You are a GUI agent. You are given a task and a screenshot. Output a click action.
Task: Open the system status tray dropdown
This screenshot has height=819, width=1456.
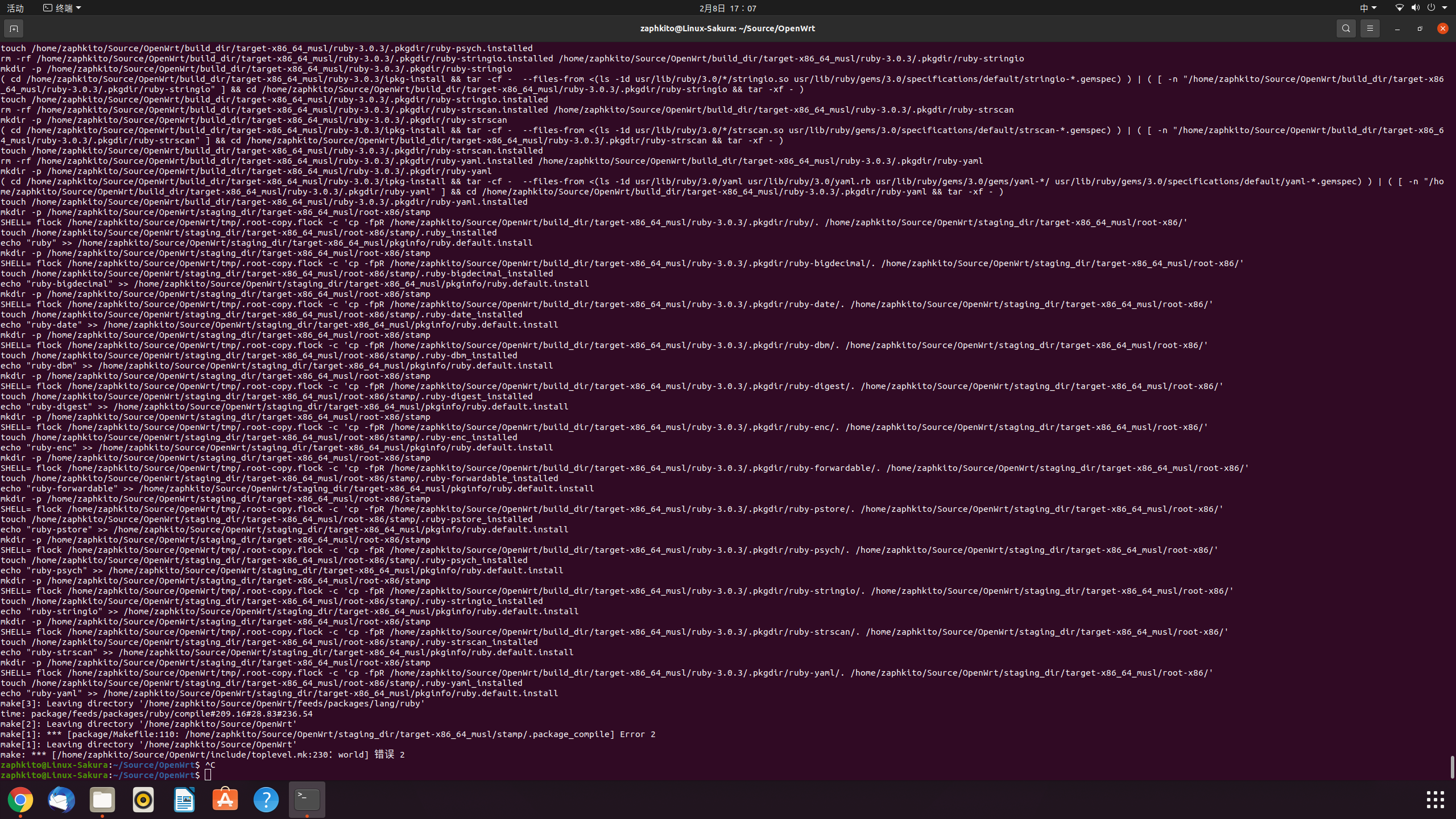coord(1445,7)
